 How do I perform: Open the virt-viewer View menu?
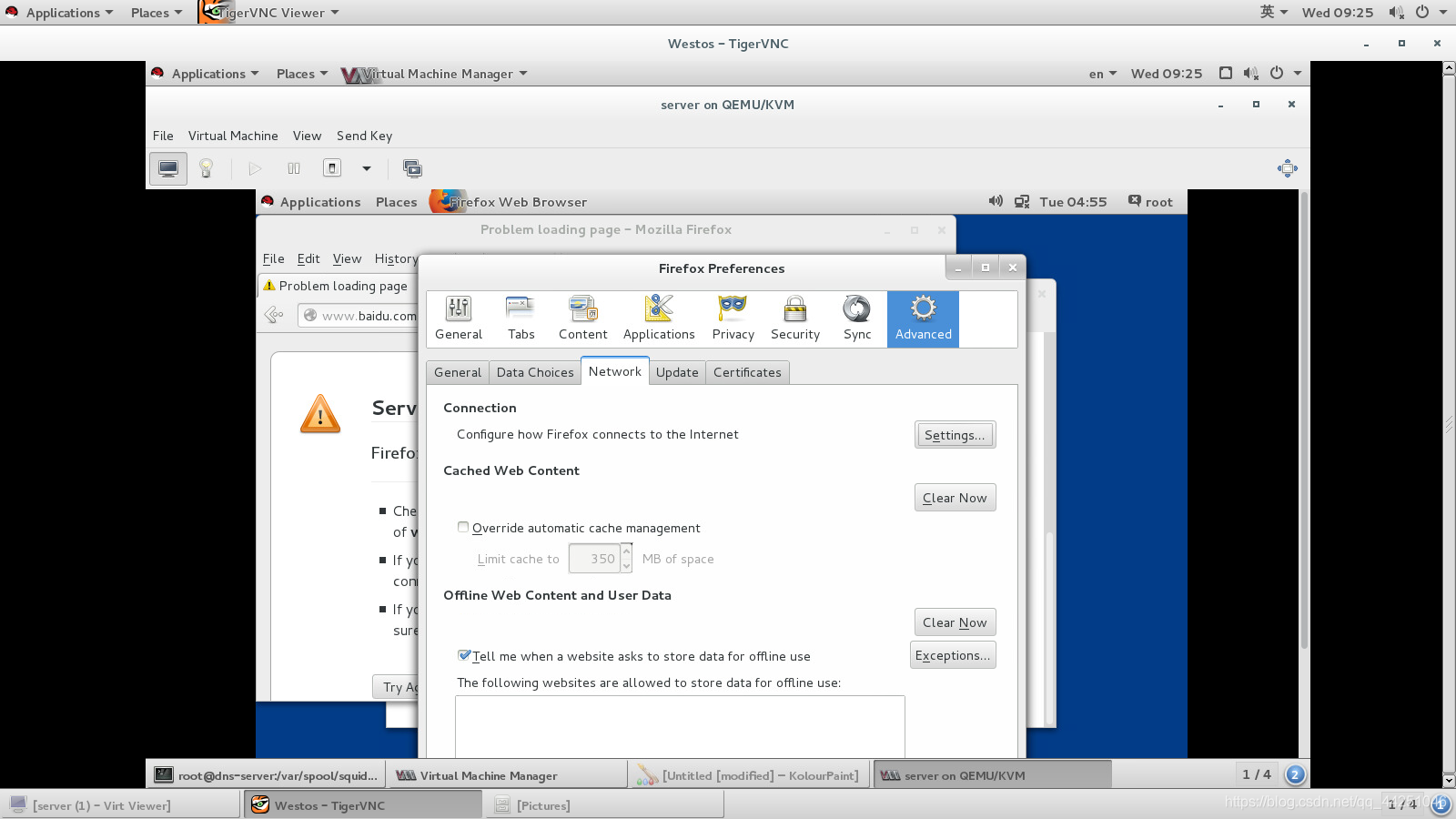307,136
